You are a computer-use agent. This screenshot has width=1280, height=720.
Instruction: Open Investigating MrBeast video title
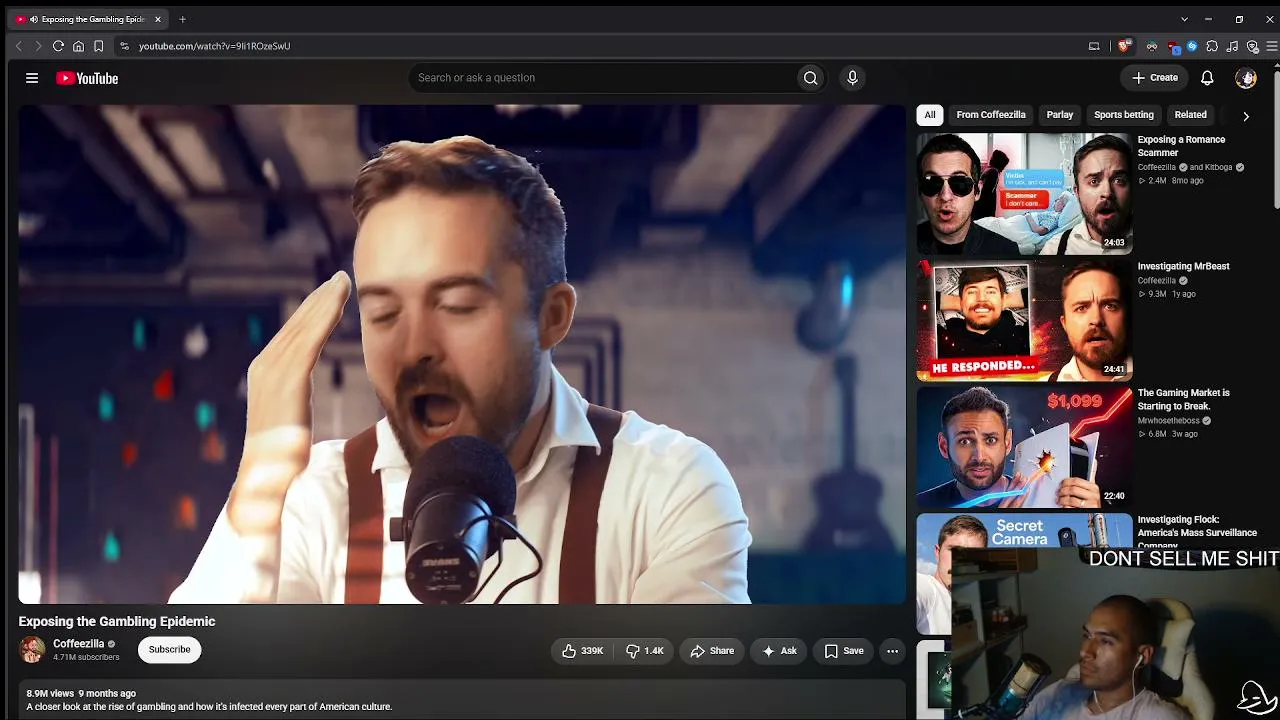(x=1183, y=267)
